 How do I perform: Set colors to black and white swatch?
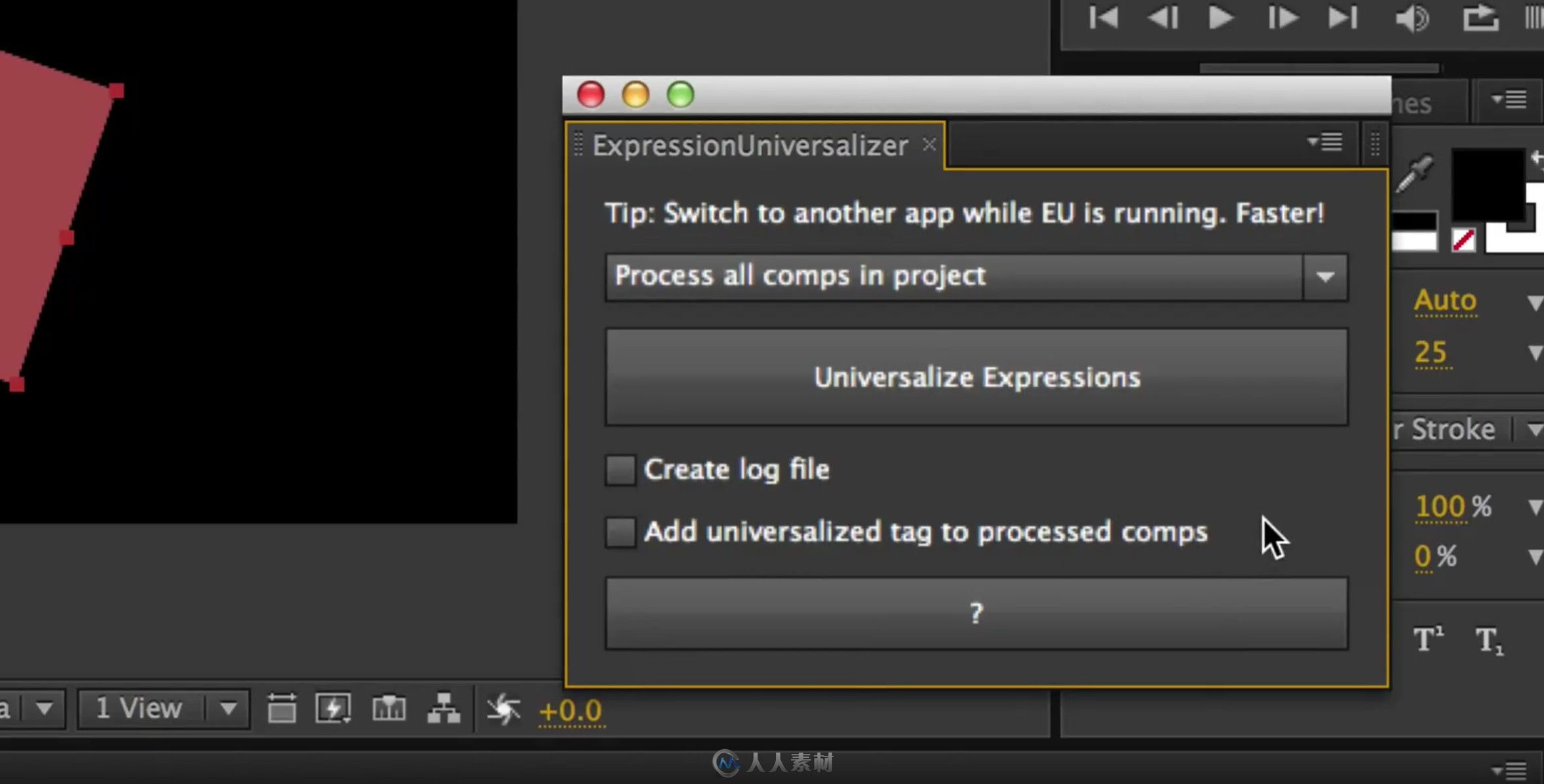[x=1414, y=232]
